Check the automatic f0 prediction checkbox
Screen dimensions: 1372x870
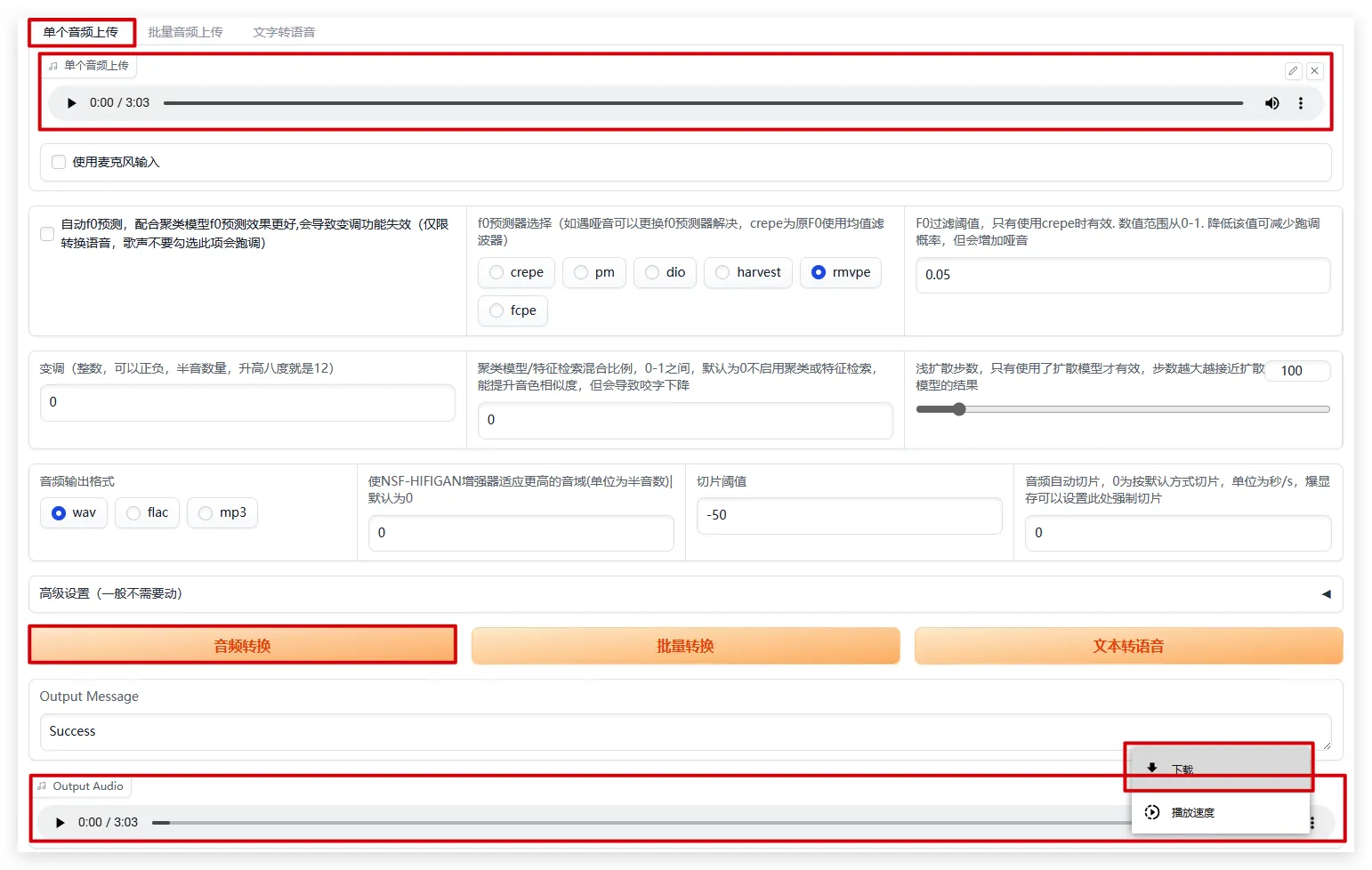coord(47,234)
